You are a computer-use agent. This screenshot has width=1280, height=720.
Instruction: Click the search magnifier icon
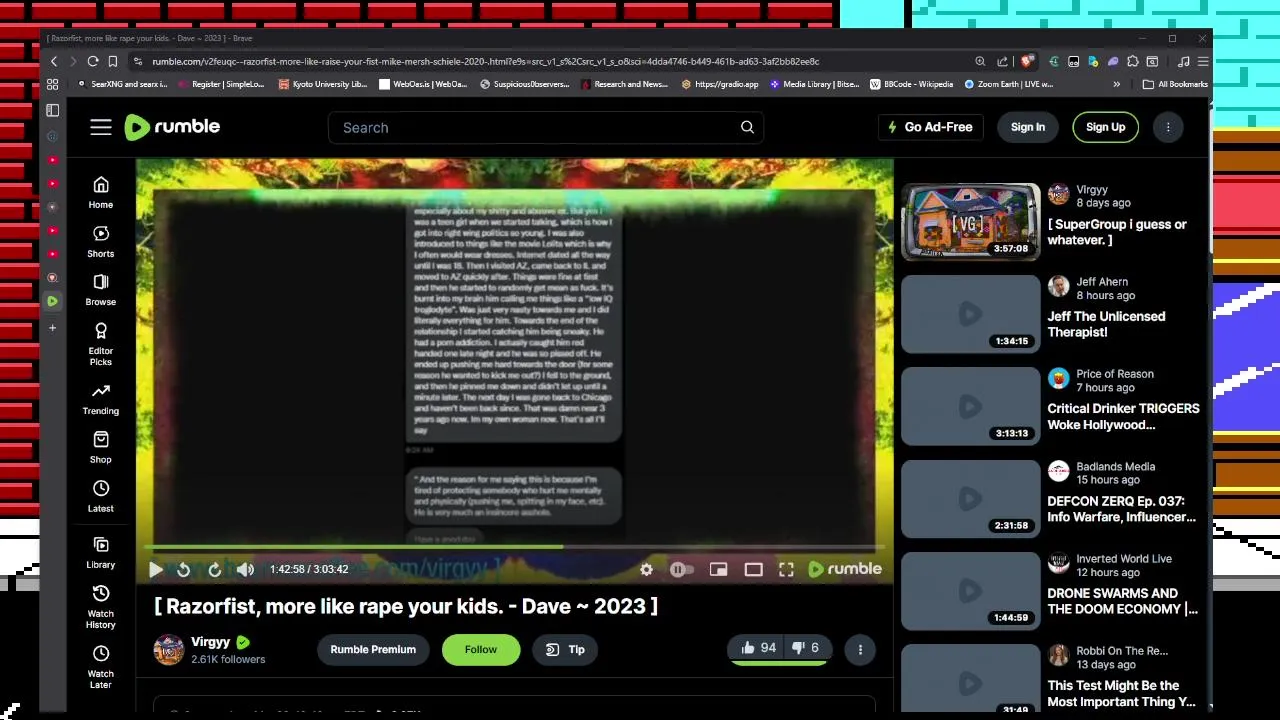747,127
